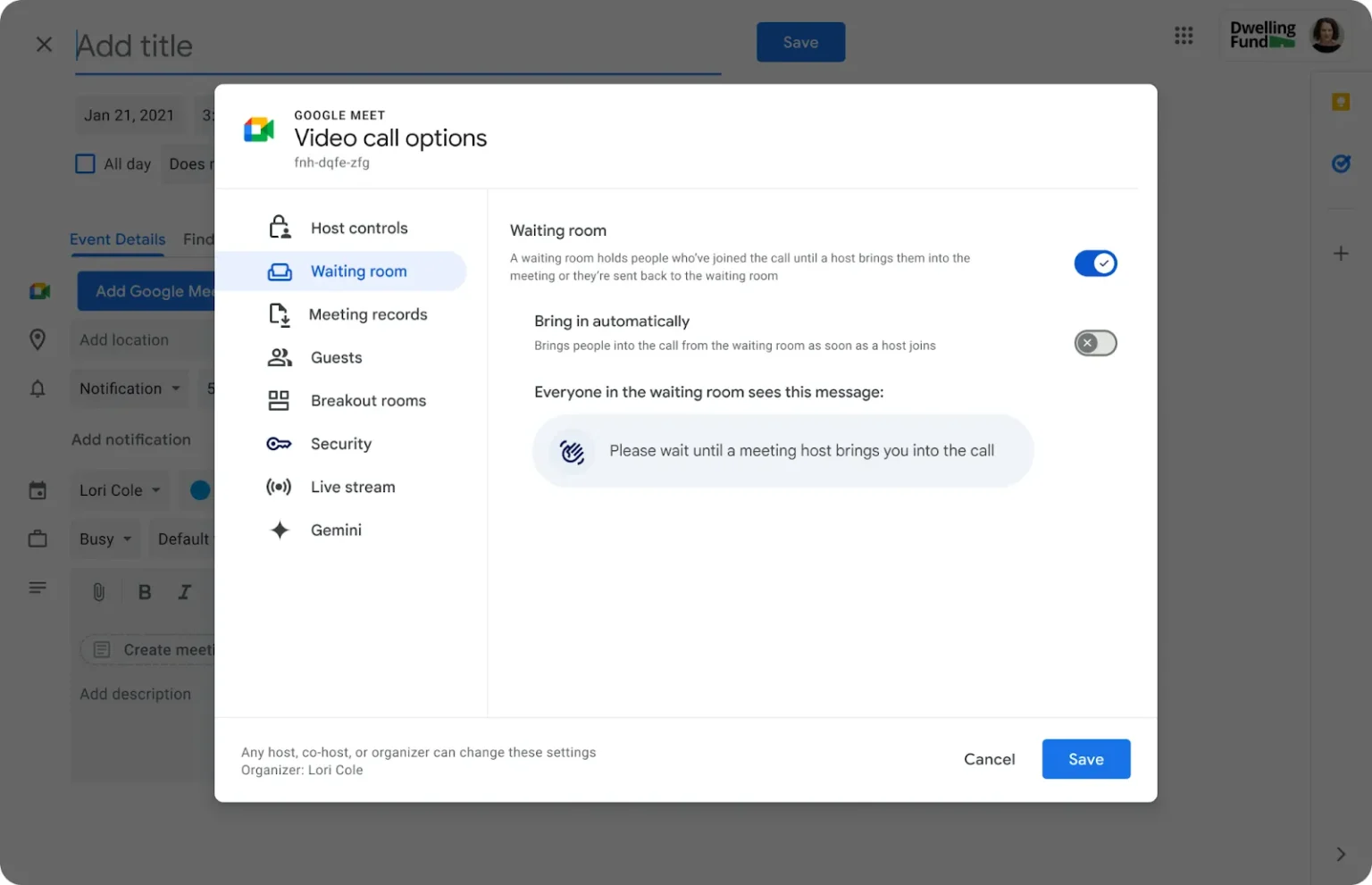The width and height of the screenshot is (1372, 885).
Task: Open the Meeting records section
Action: click(x=368, y=314)
